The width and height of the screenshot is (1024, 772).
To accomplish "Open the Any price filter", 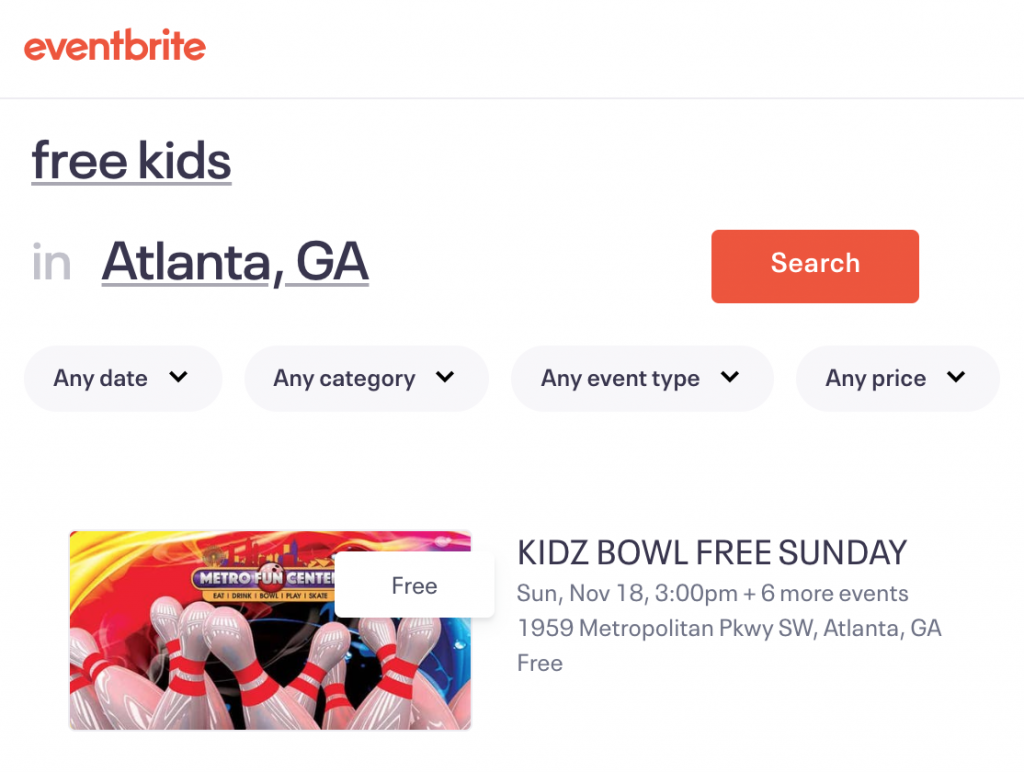I will (x=897, y=378).
